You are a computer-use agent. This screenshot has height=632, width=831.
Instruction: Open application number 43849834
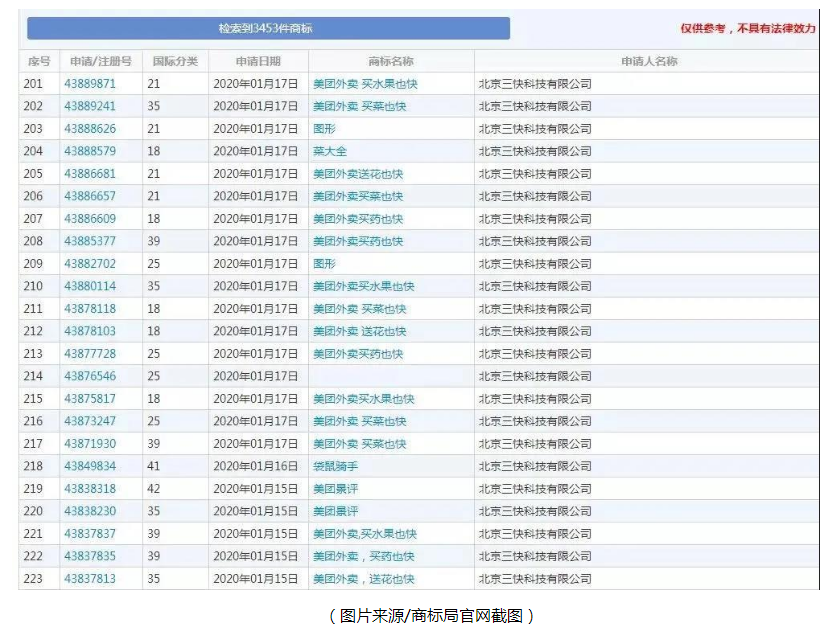coord(90,466)
